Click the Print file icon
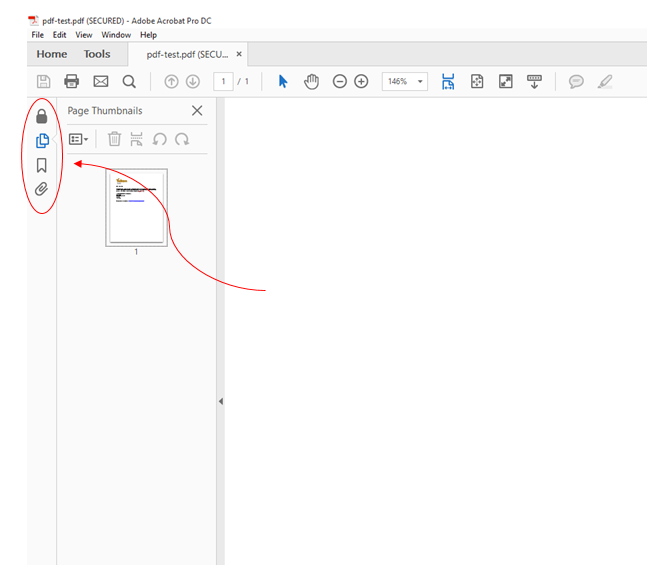The height and width of the screenshot is (565, 647). click(x=72, y=82)
